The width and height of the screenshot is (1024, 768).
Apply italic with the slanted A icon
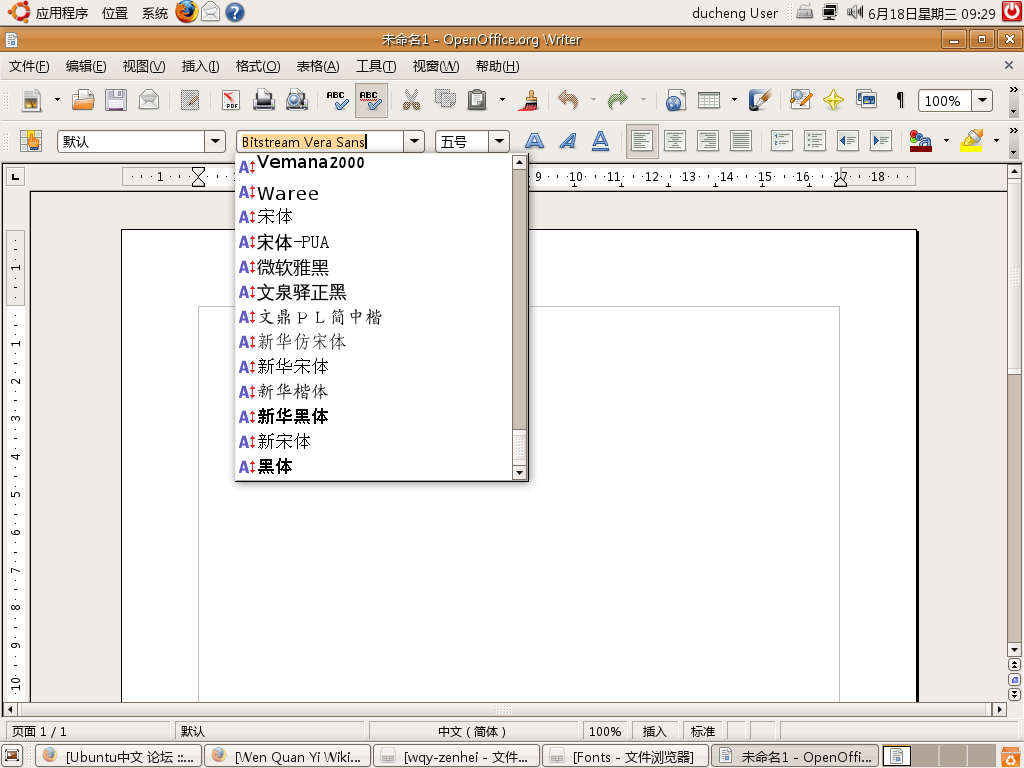pos(568,141)
